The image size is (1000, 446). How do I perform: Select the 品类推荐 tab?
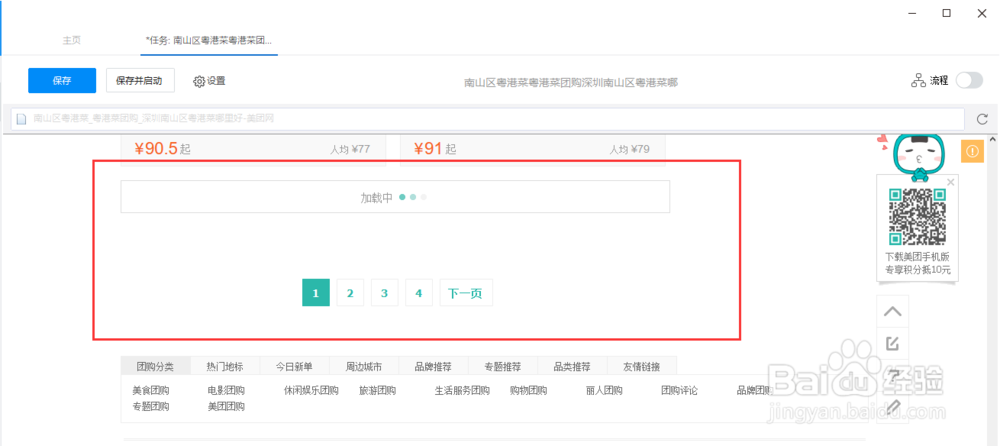click(572, 367)
